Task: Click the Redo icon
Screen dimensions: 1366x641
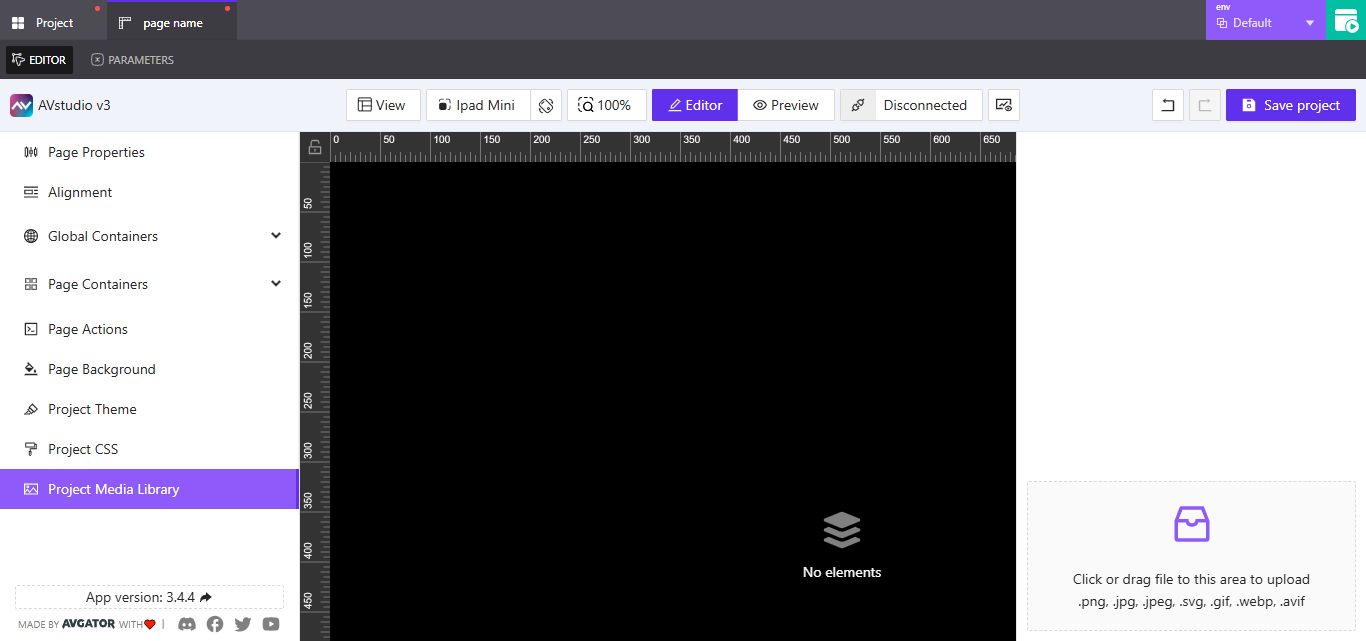Action: click(1204, 104)
